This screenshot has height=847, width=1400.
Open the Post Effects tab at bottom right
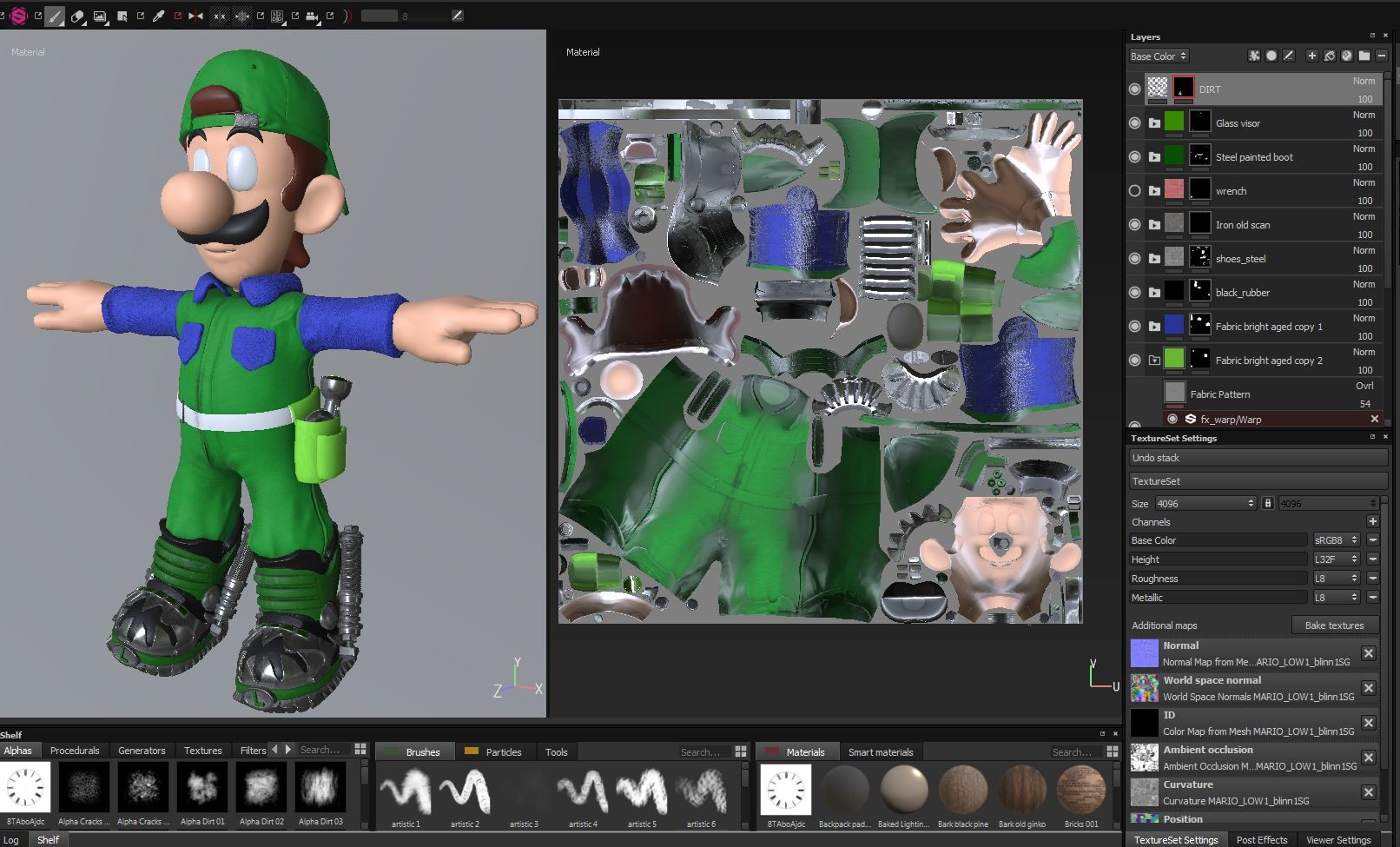(1262, 839)
